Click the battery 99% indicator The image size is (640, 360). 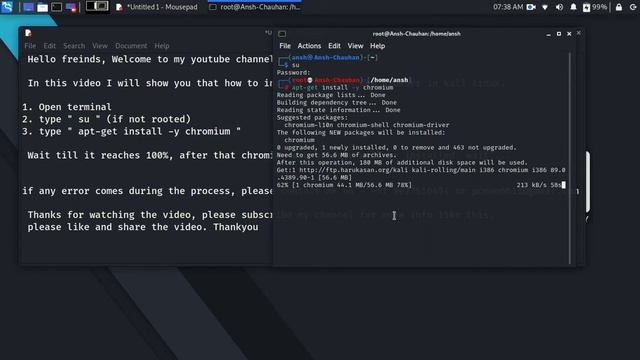tap(595, 7)
